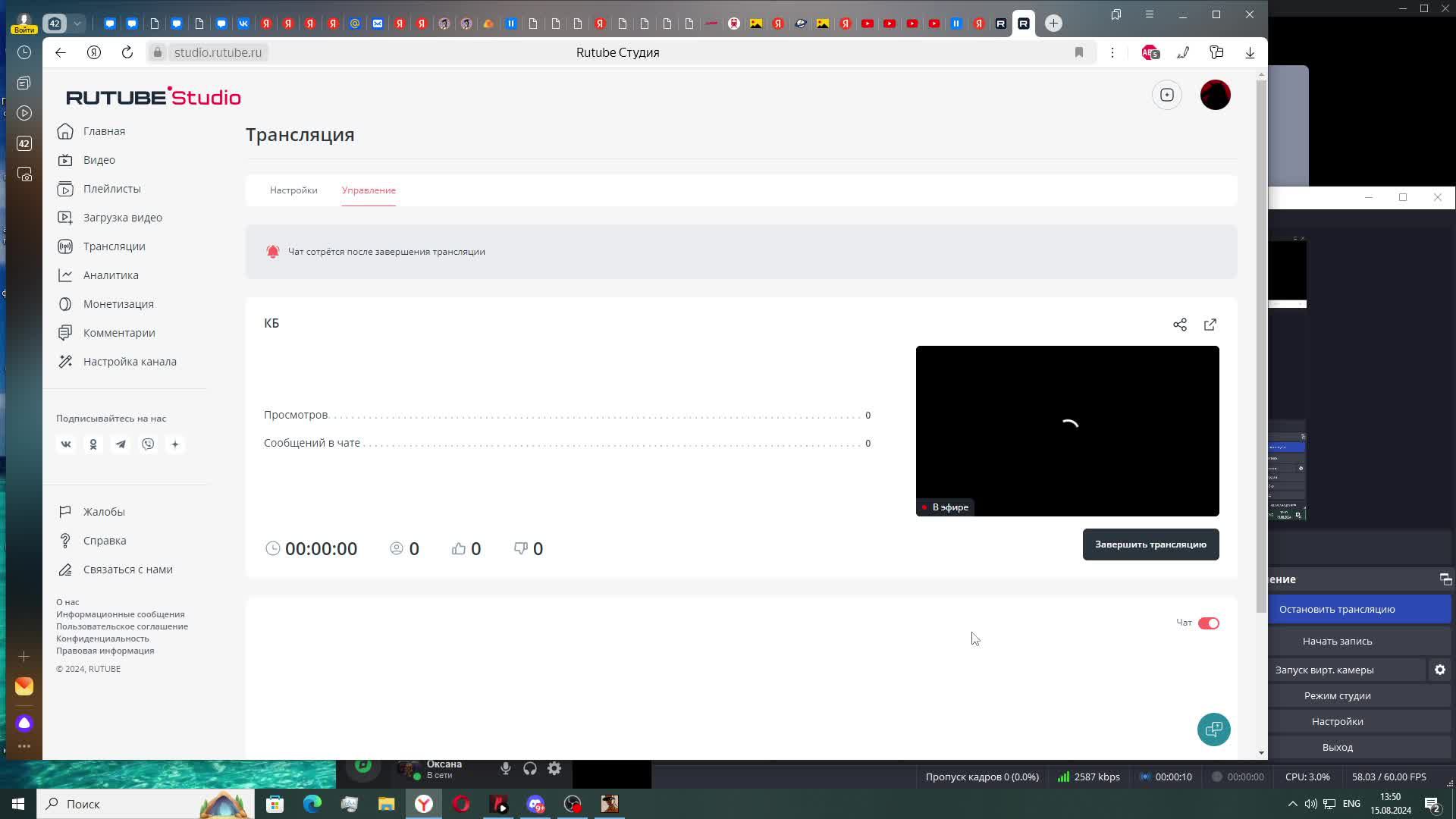
Task: Click the add video icon in the header
Action: click(x=1167, y=95)
